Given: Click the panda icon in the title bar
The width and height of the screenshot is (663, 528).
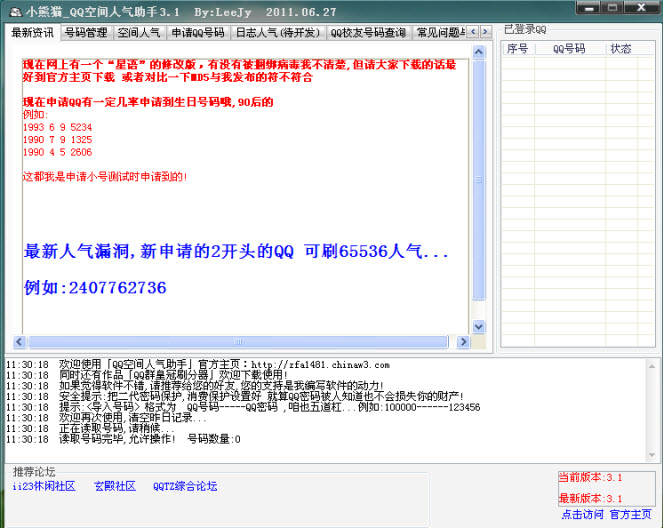Looking at the screenshot, I should (15, 12).
